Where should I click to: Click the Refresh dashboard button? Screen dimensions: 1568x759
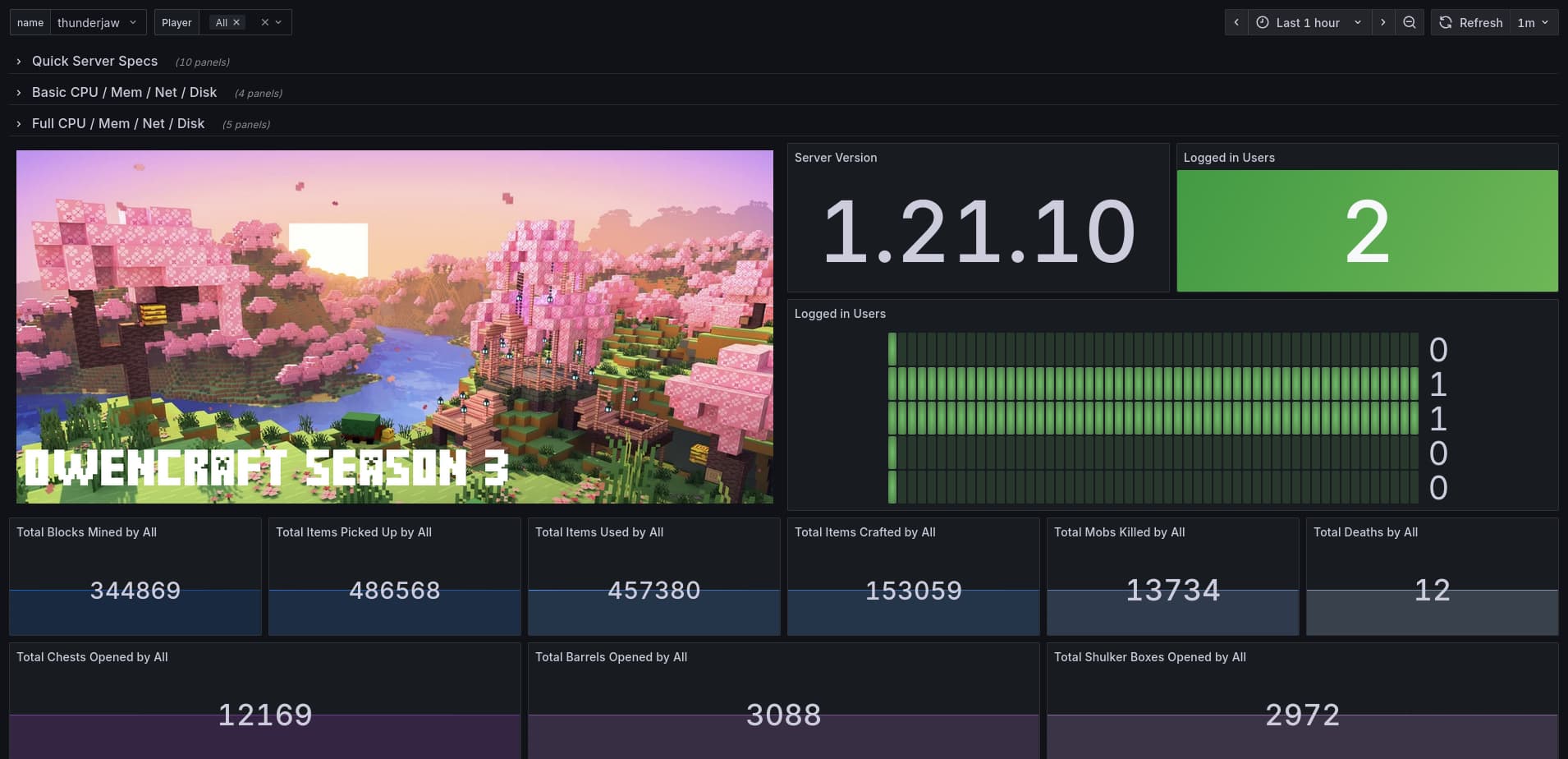point(1471,22)
